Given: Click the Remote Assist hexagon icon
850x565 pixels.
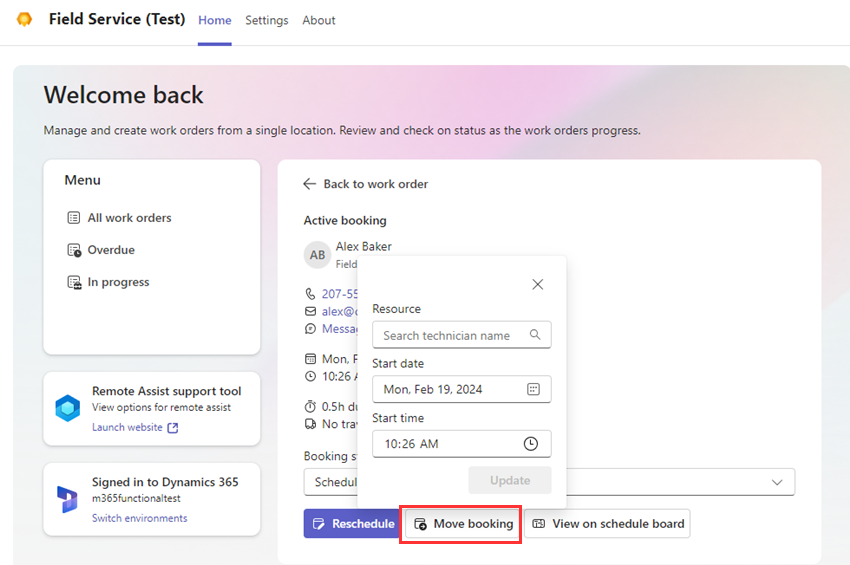Looking at the screenshot, I should pos(68,408).
